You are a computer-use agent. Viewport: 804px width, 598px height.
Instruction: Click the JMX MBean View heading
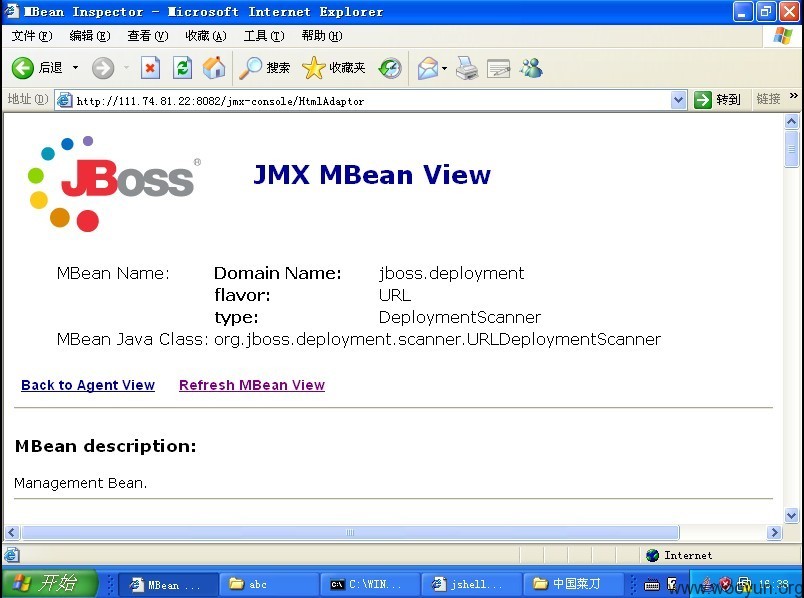tap(372, 175)
